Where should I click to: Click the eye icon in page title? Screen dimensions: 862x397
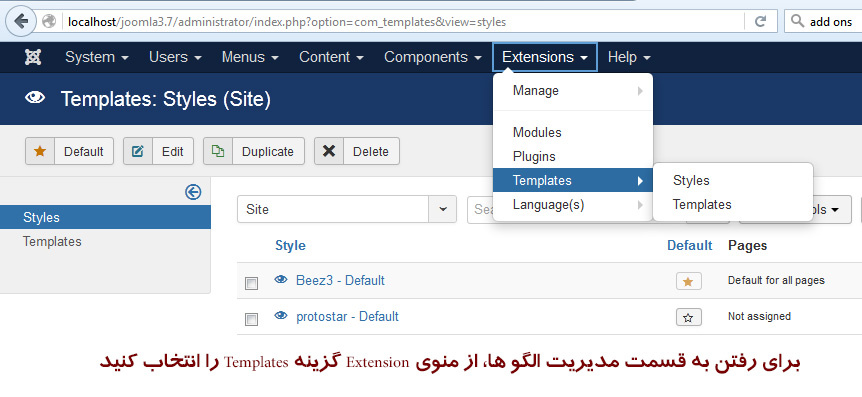pos(35,99)
